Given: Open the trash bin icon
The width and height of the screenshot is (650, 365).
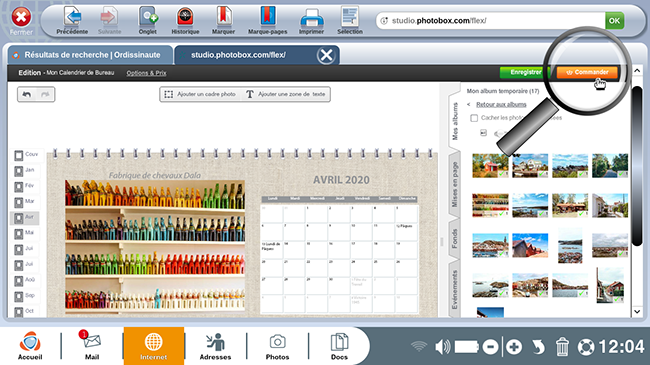Looking at the screenshot, I should pyautogui.click(x=562, y=347).
